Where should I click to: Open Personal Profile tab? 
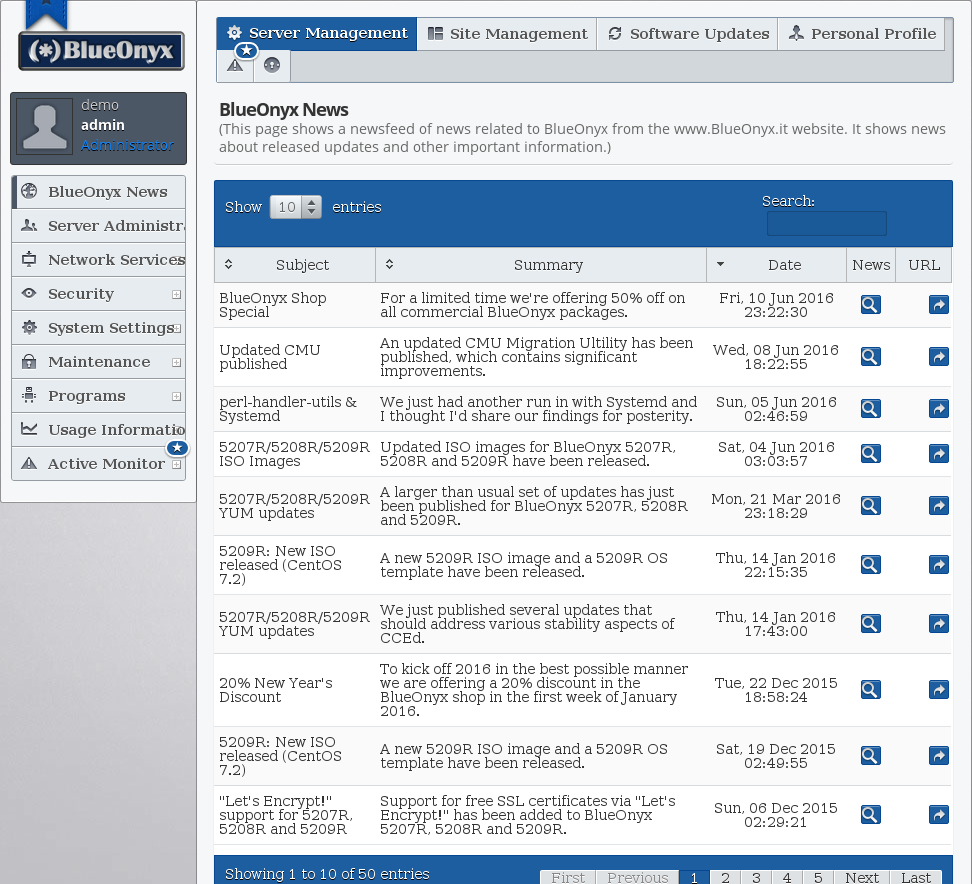(862, 33)
